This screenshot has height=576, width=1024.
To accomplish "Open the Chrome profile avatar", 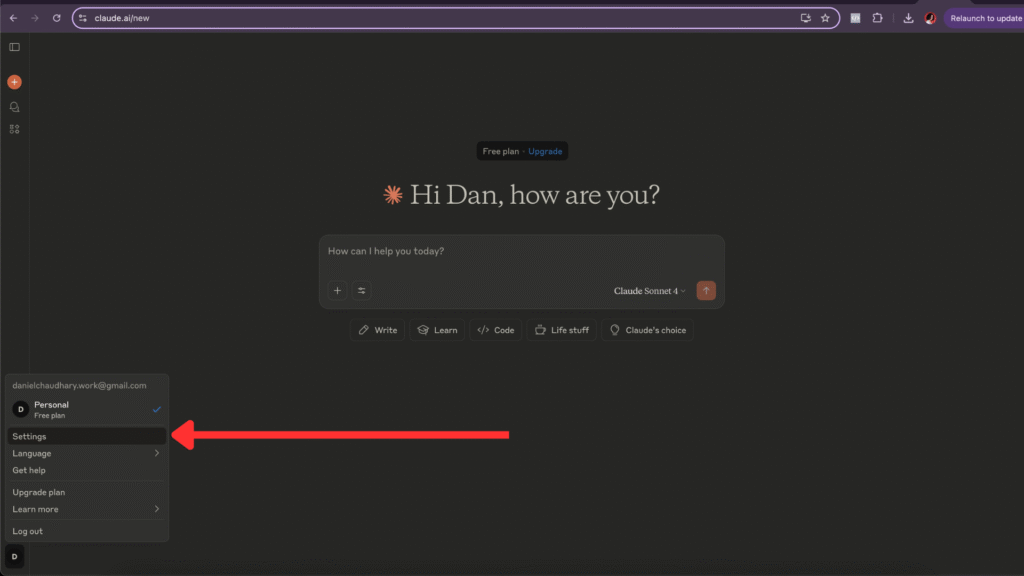I will tap(931, 18).
